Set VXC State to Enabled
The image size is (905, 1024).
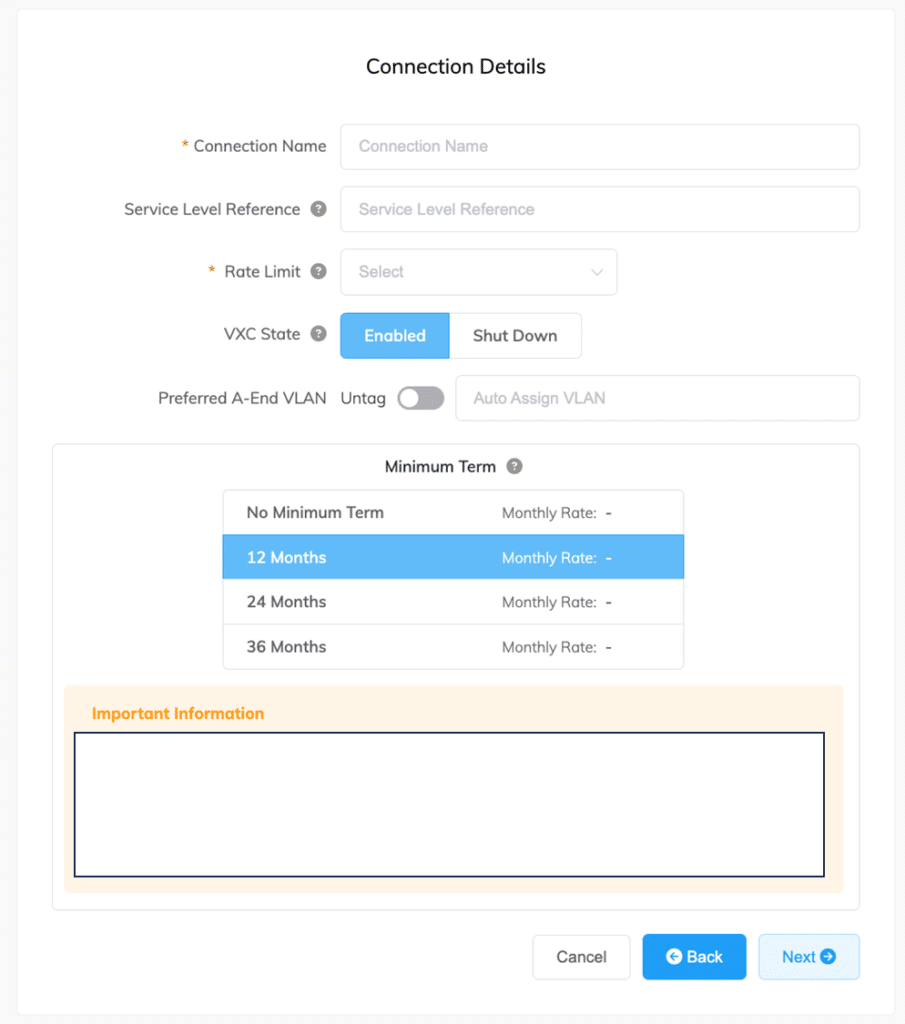click(x=395, y=336)
